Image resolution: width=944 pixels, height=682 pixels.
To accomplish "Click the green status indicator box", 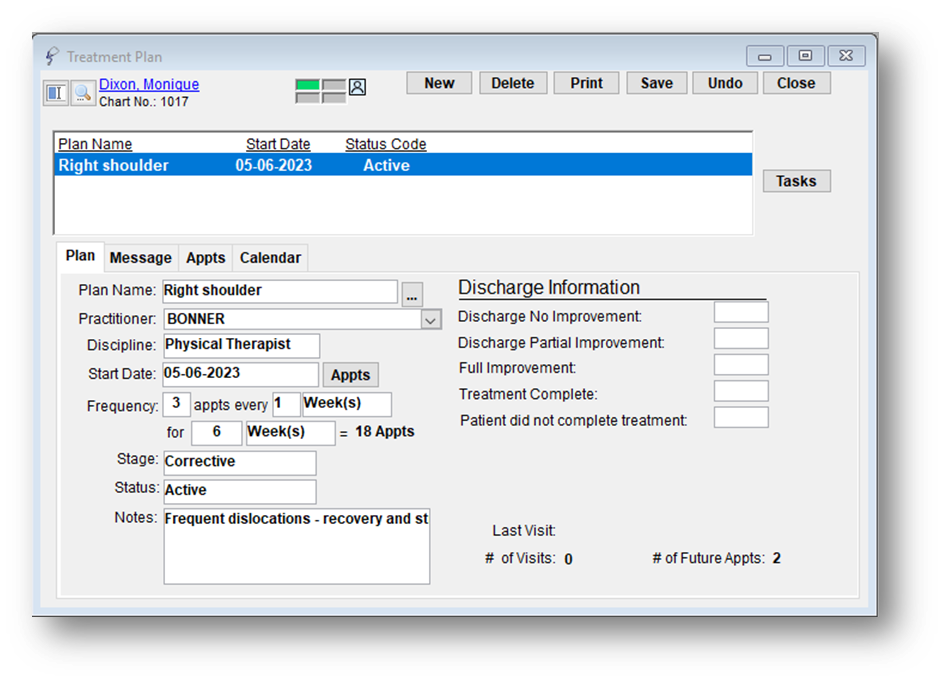I will pyautogui.click(x=307, y=85).
